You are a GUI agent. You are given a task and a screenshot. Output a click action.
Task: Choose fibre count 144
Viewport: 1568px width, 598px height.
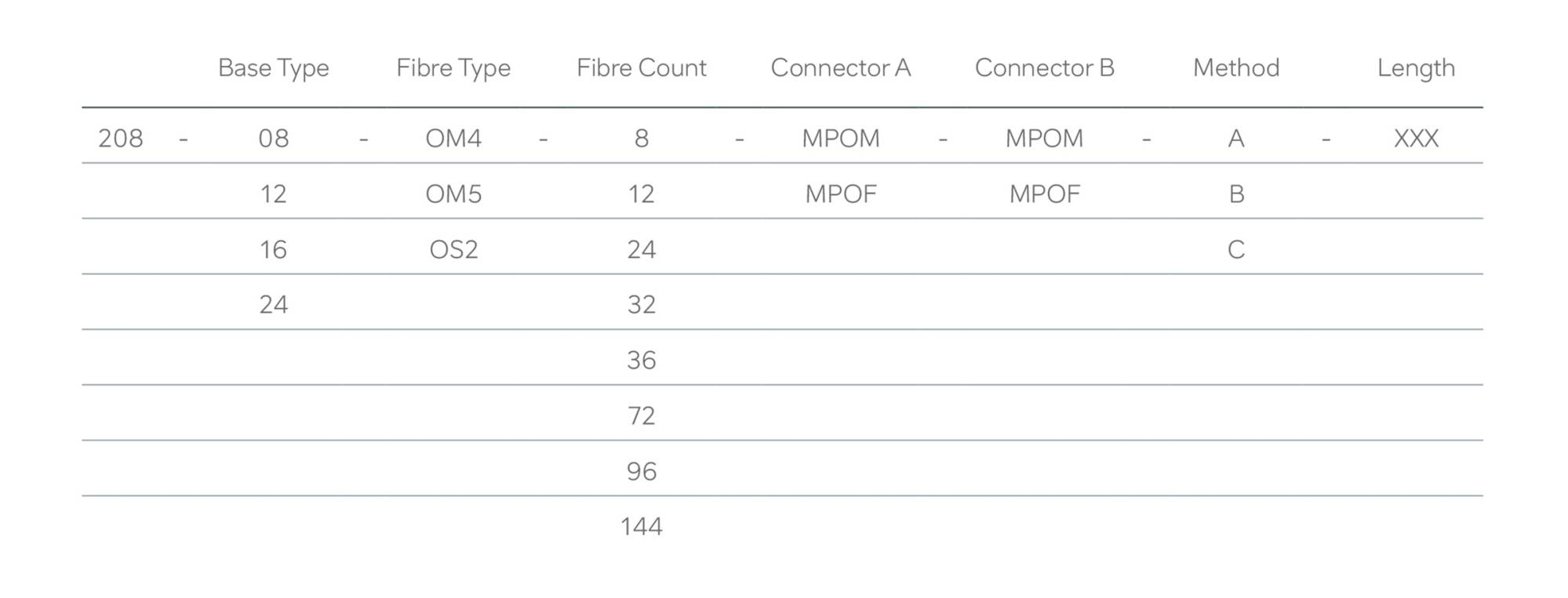(x=641, y=526)
